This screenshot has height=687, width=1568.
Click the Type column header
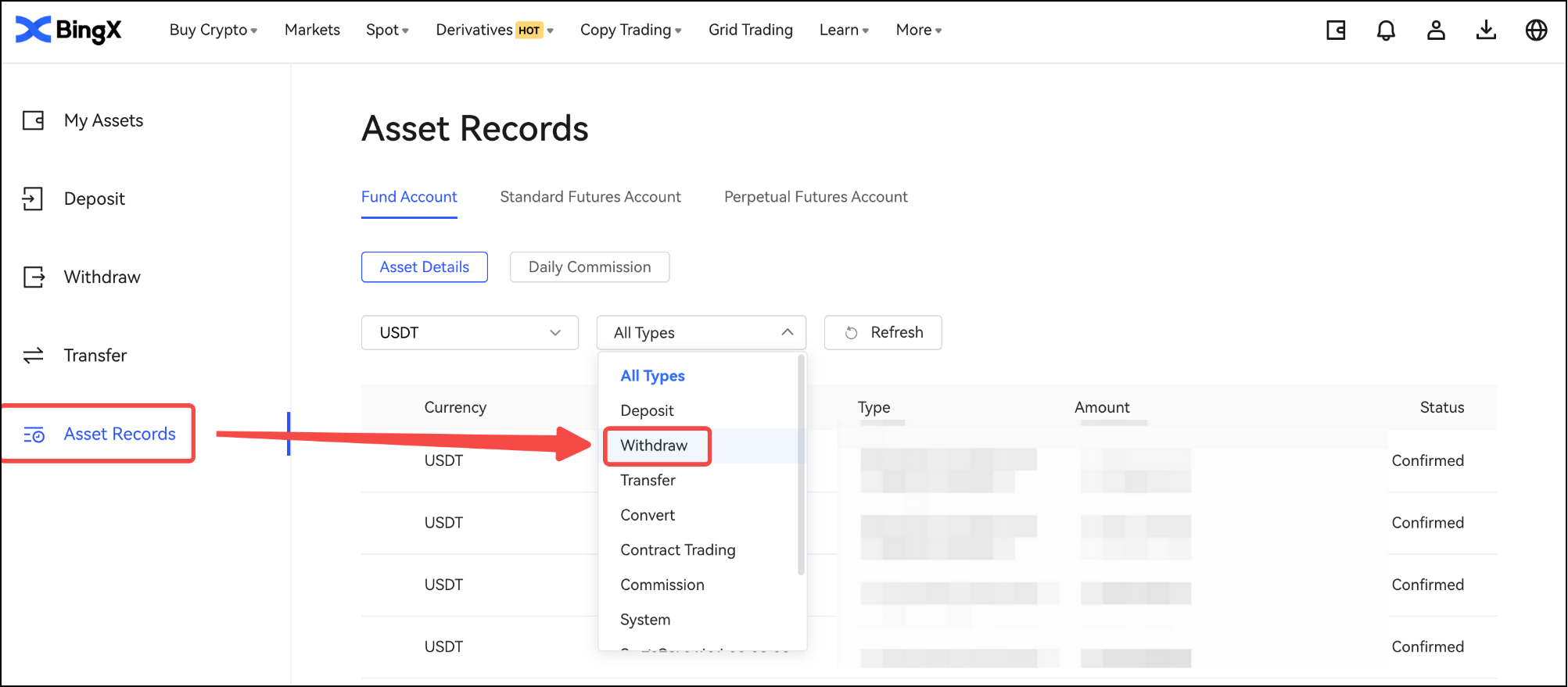[874, 407]
